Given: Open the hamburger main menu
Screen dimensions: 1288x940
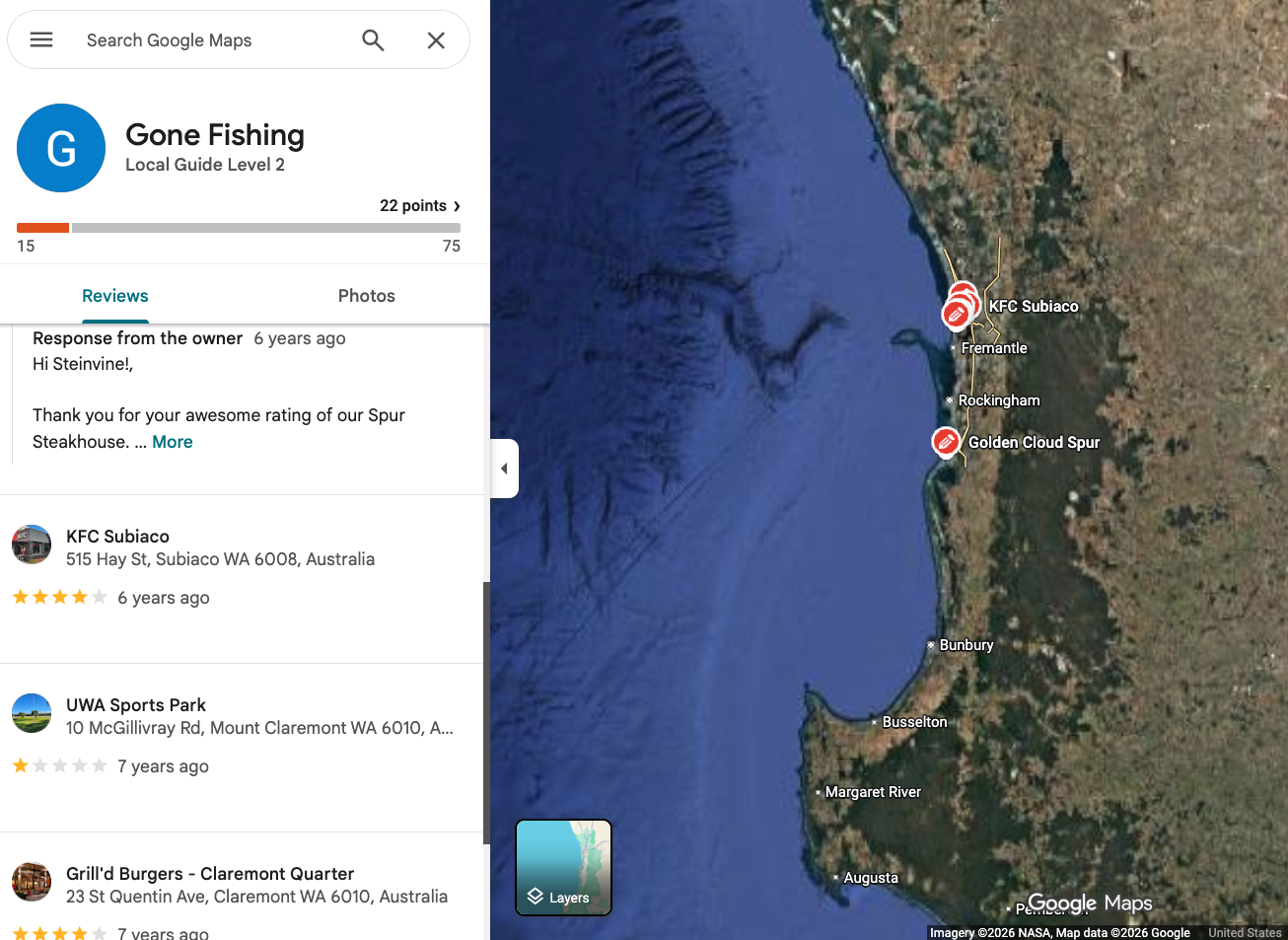Looking at the screenshot, I should click(41, 39).
